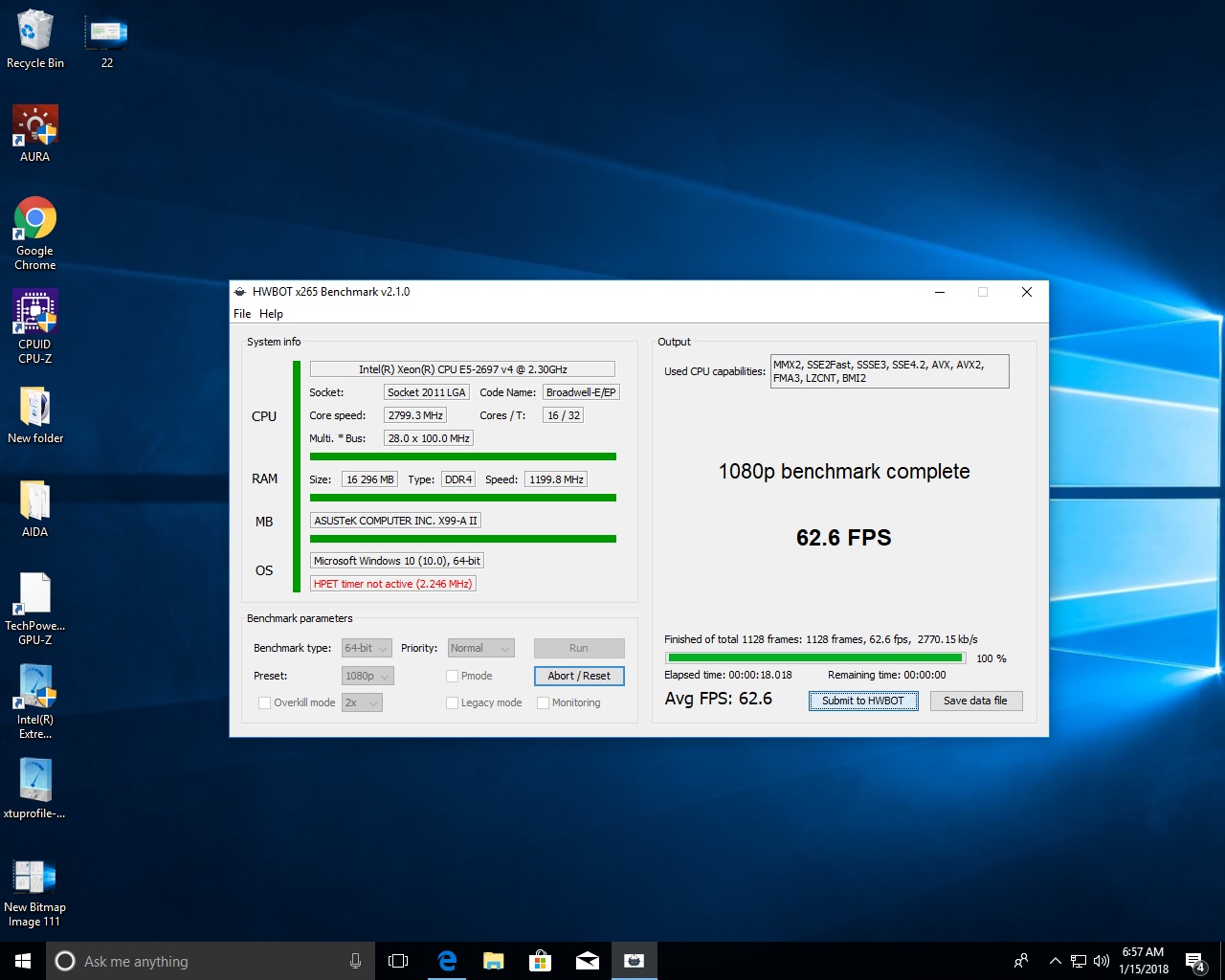The image size is (1225, 980).
Task: Open the File menu
Action: pyautogui.click(x=242, y=314)
